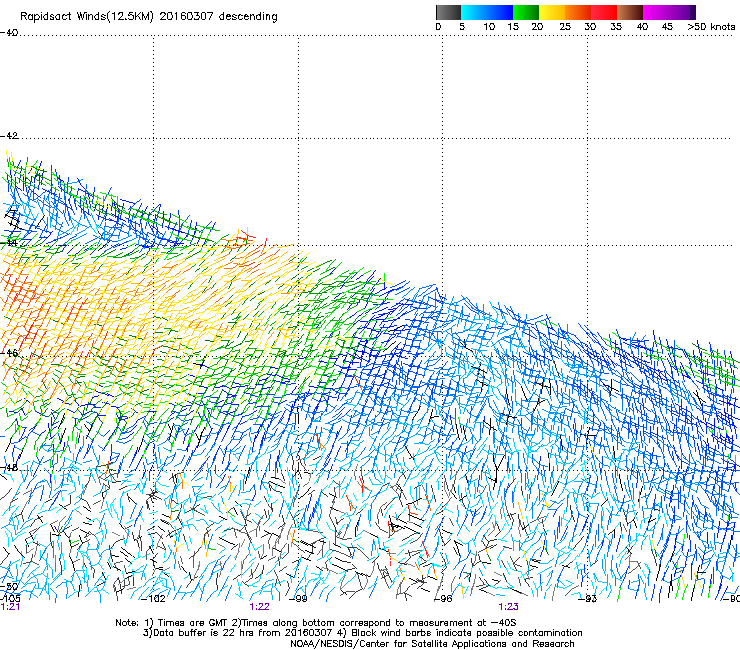Viewport: 740px width, 650px height.
Task: Click the Rapidscat Winds(12.5KM) 20160307 descending title
Action: (149, 17)
